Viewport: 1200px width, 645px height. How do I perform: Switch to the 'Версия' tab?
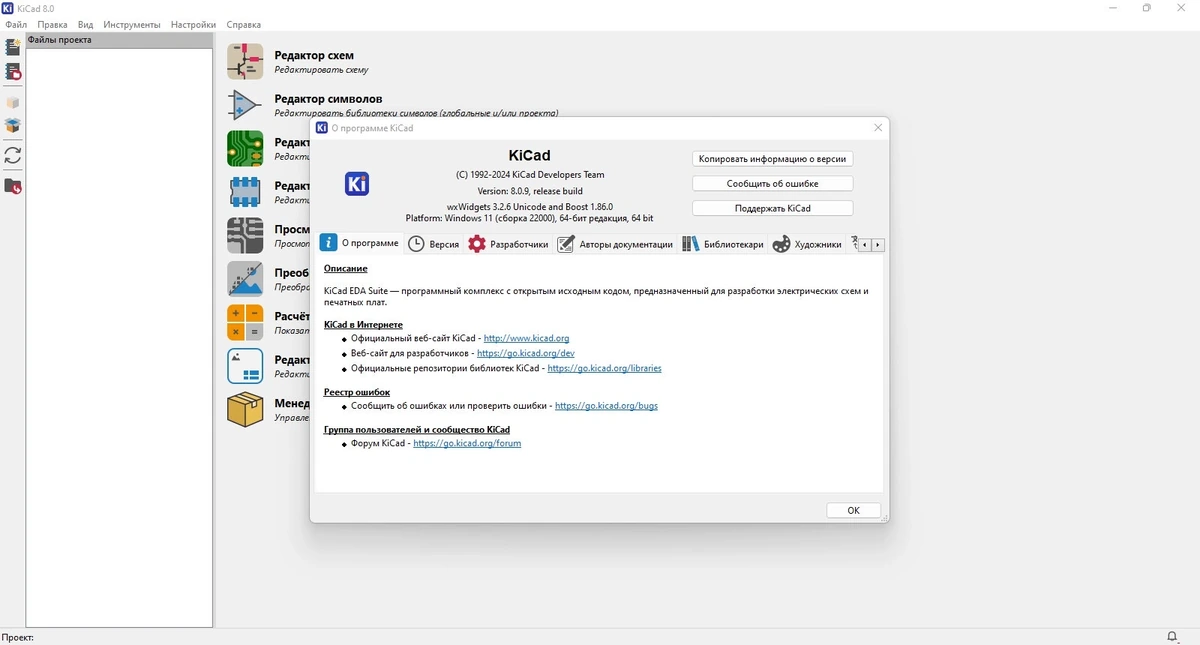pyautogui.click(x=434, y=244)
